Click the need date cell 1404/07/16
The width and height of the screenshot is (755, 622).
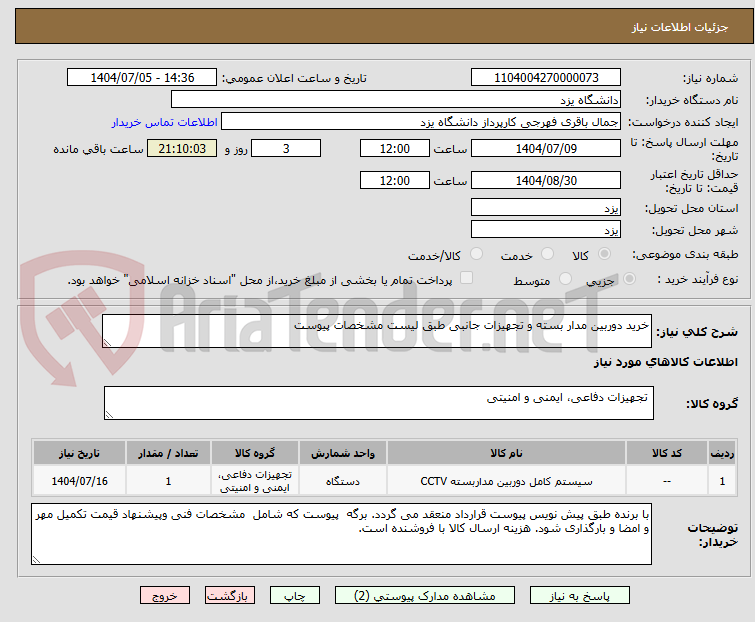79,481
